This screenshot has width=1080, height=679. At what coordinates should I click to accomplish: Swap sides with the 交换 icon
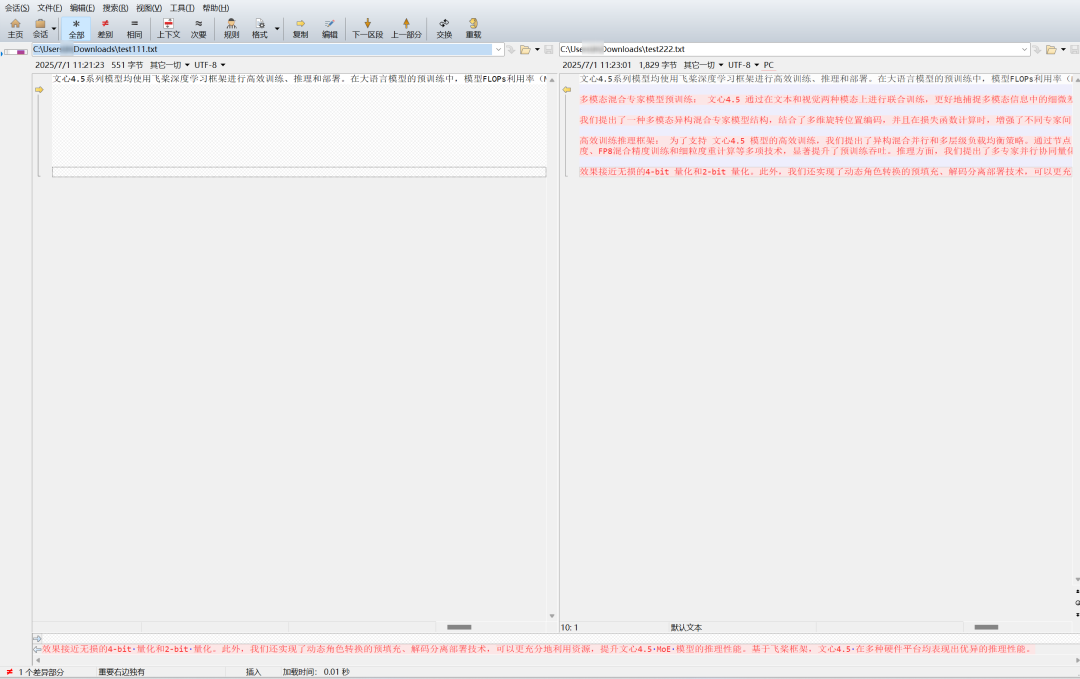point(444,28)
